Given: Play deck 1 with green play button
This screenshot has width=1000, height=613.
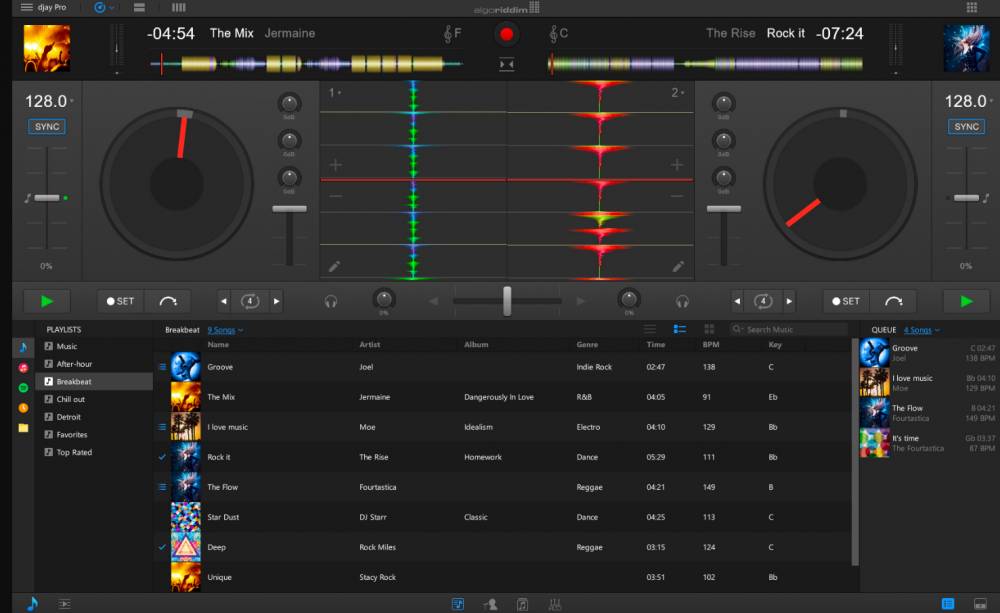Looking at the screenshot, I should [x=47, y=301].
